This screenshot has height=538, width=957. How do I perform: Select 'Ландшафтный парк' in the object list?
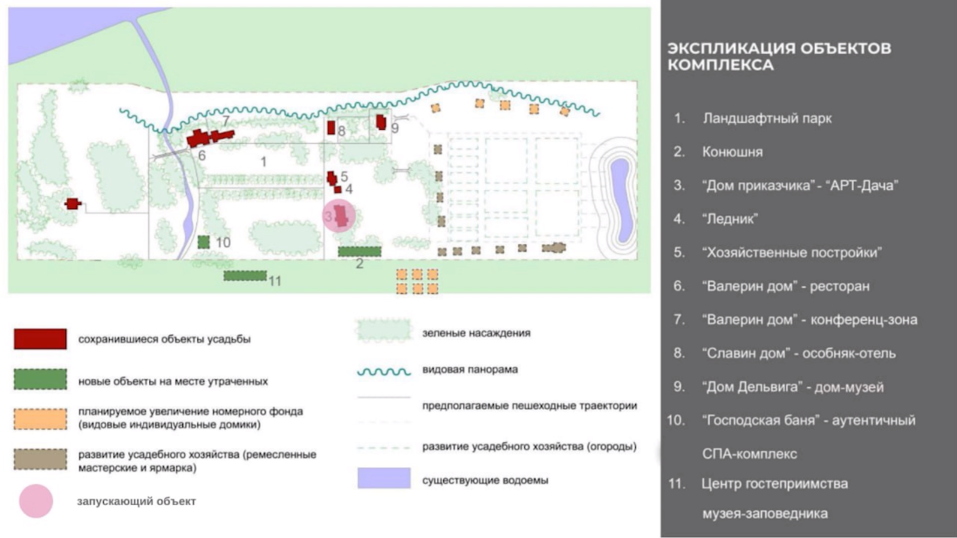point(767,118)
